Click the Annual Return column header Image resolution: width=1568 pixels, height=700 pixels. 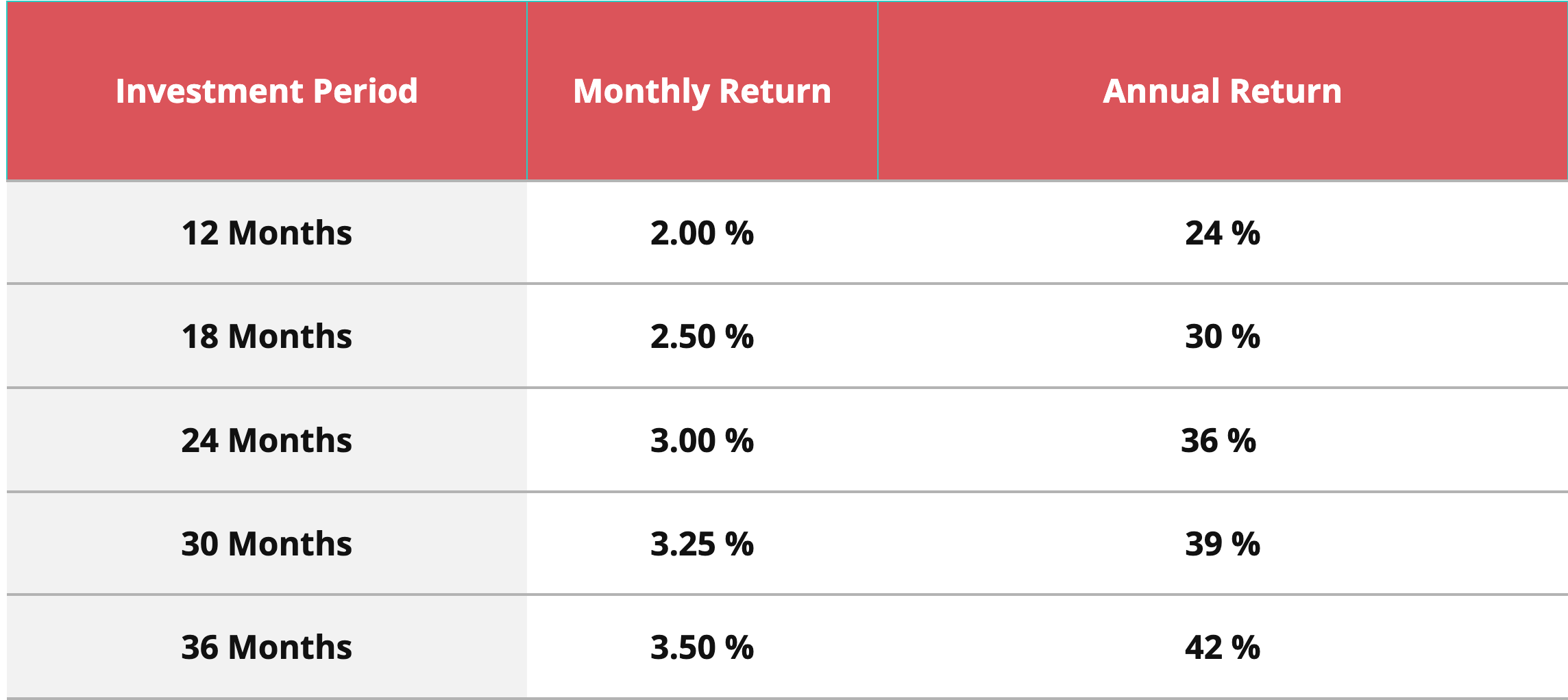point(1222,91)
